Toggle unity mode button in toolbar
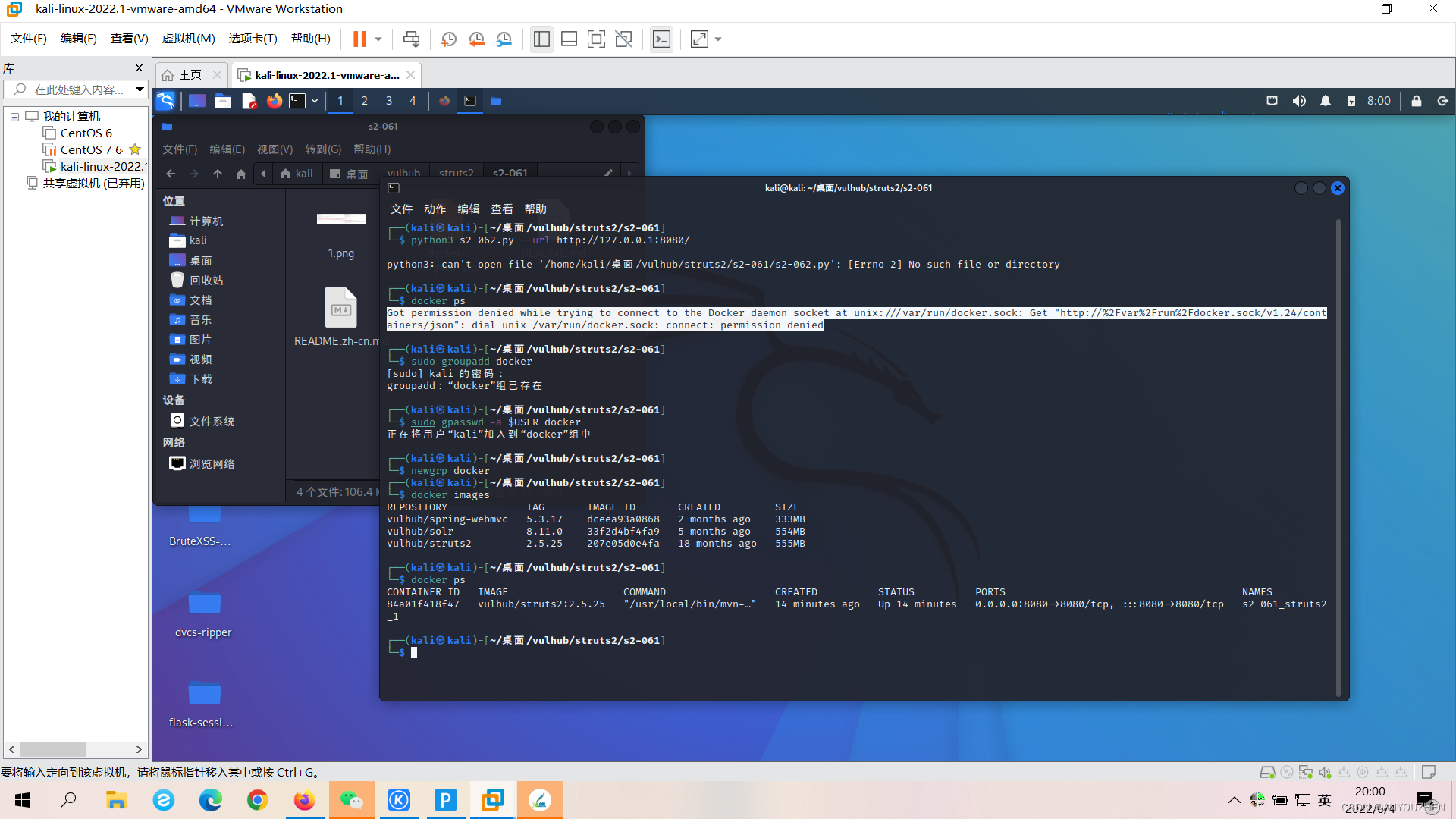 623,39
